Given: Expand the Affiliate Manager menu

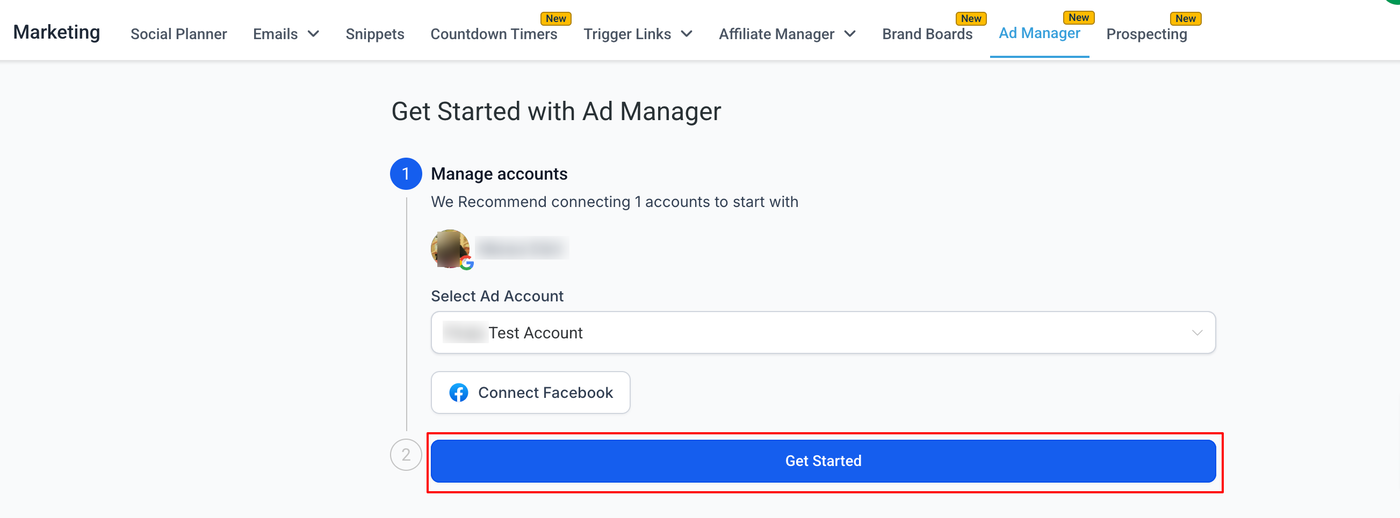Looking at the screenshot, I should click(787, 34).
